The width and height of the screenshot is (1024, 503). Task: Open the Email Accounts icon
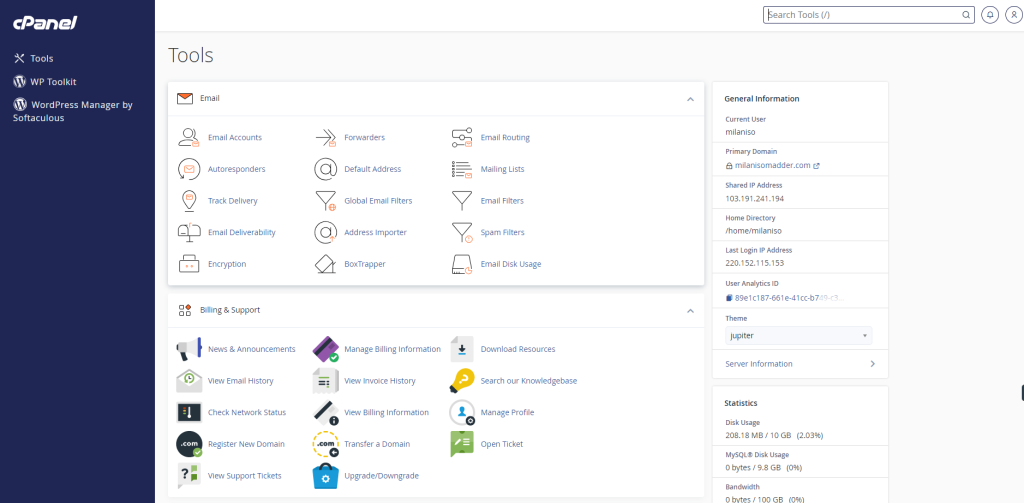[189, 138]
